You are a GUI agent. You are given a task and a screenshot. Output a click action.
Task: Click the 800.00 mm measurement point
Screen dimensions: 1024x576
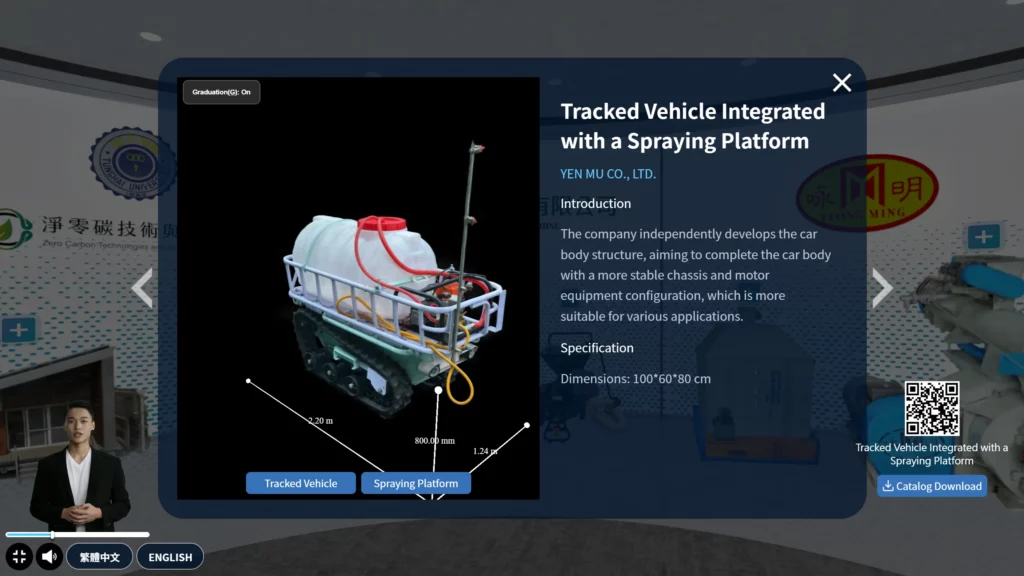tap(438, 390)
